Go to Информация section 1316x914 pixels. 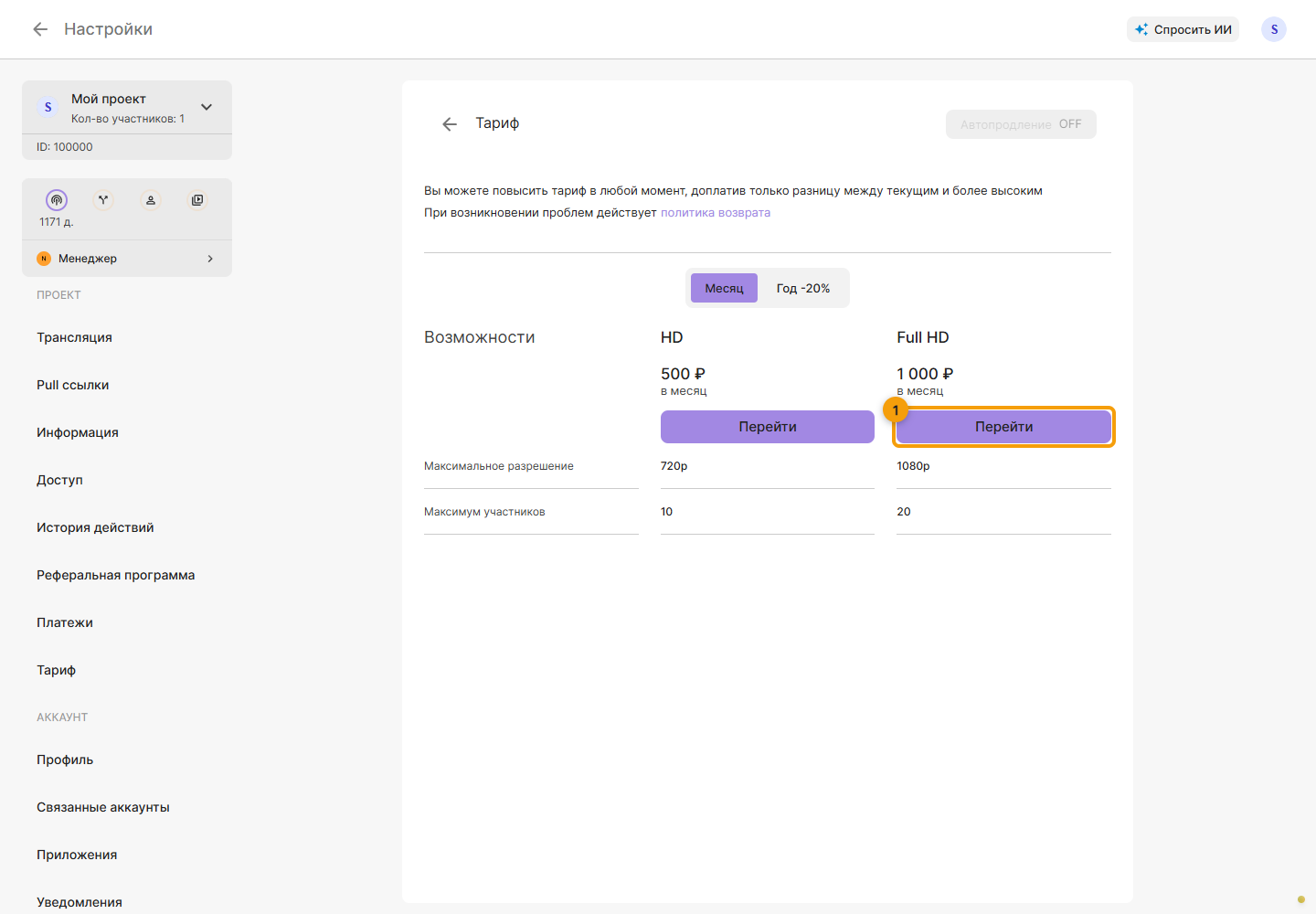tap(78, 432)
